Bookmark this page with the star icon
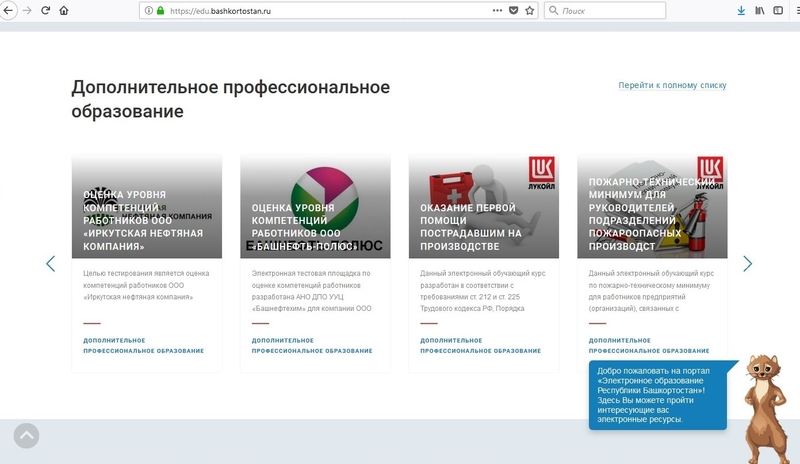The width and height of the screenshot is (800, 464). point(529,11)
